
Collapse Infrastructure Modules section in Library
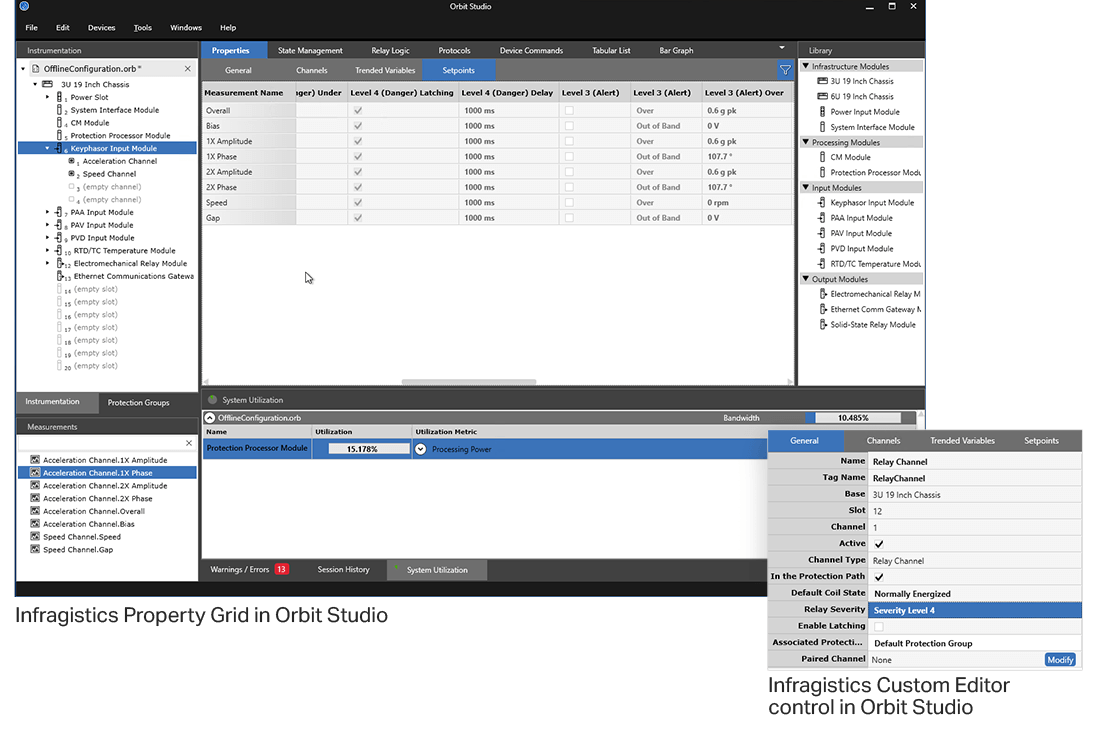pos(806,66)
